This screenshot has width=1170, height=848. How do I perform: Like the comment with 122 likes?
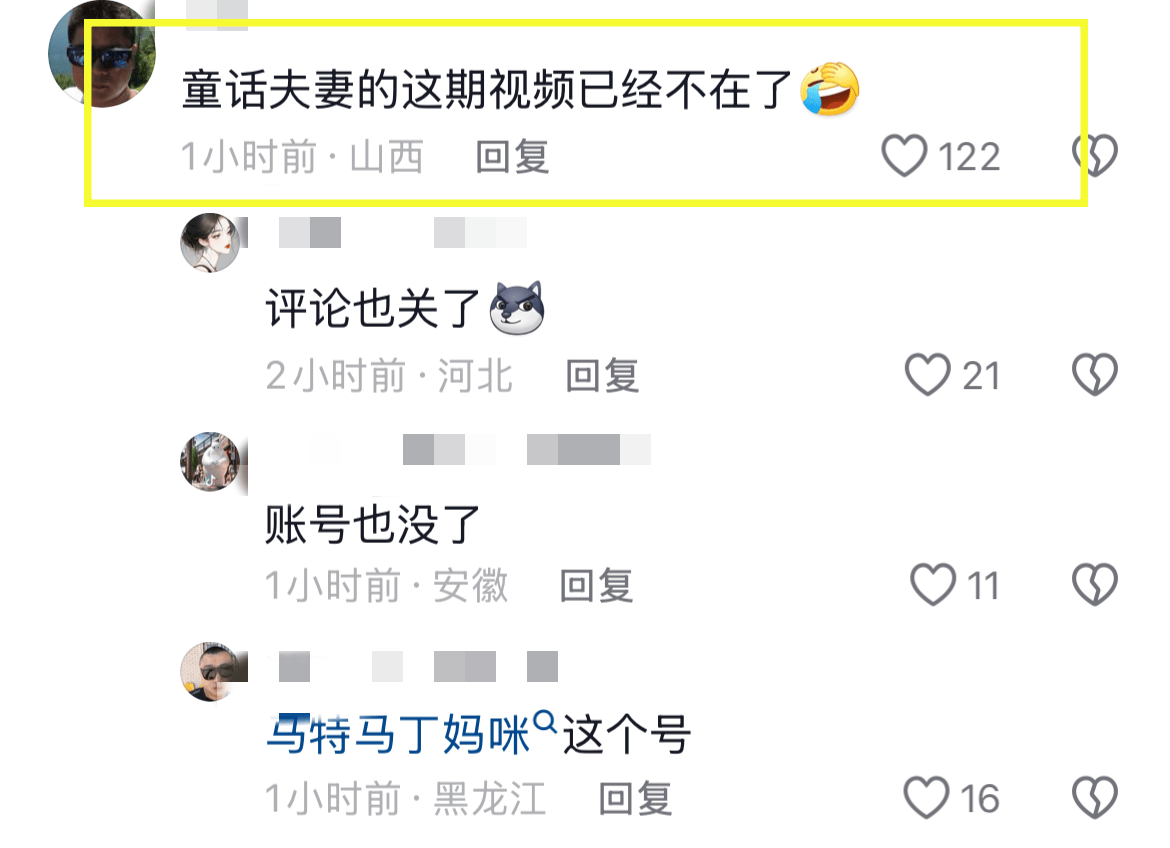point(904,155)
